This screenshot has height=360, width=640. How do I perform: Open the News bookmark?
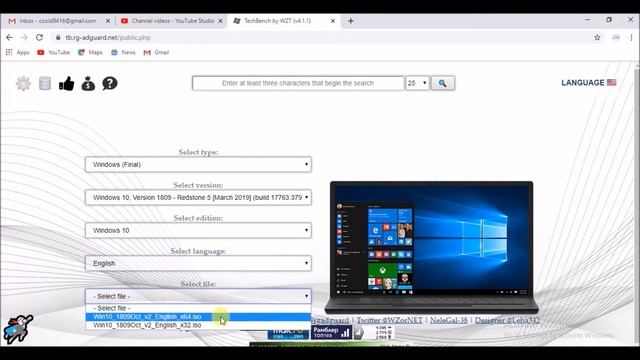coord(123,52)
